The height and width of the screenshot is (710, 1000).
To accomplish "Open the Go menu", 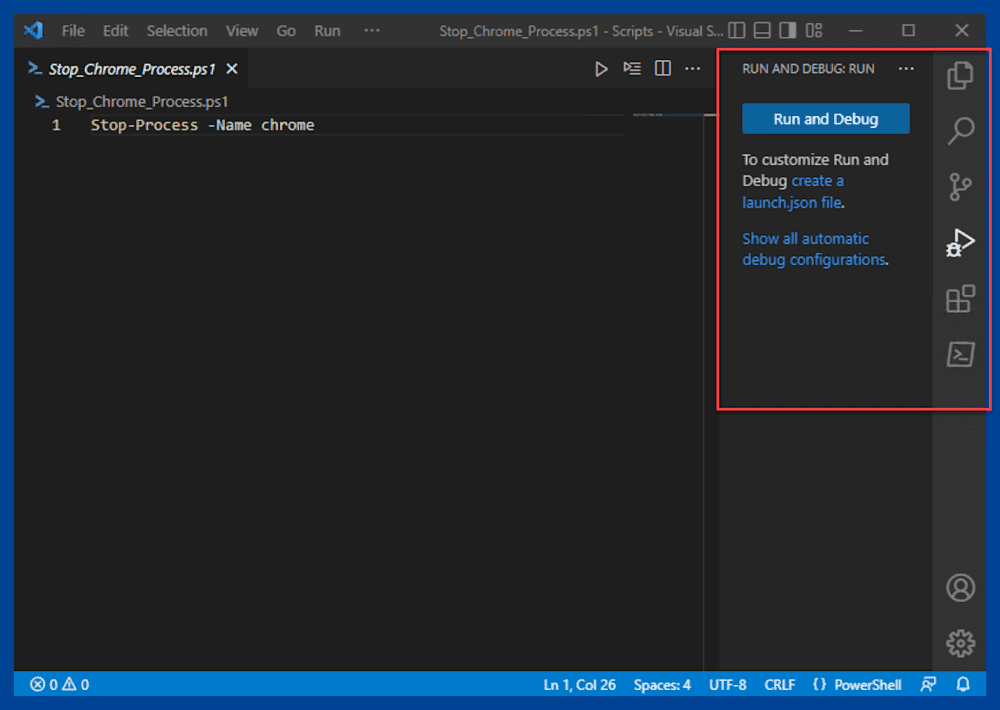I will click(x=286, y=31).
